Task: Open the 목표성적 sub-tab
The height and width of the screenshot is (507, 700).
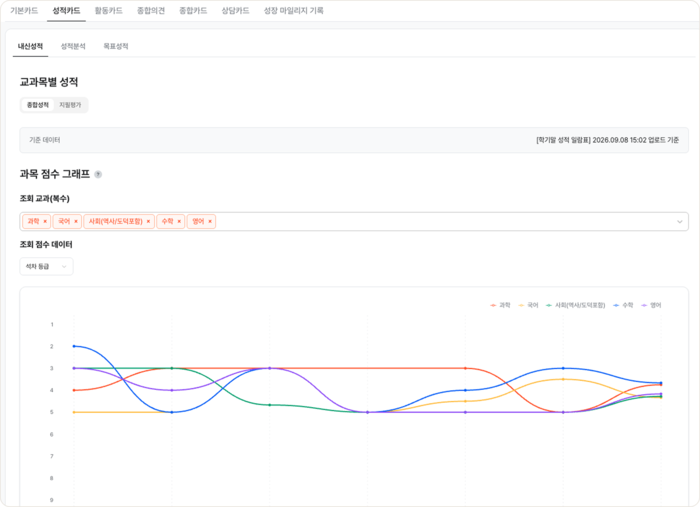Action: pyautogui.click(x=116, y=46)
